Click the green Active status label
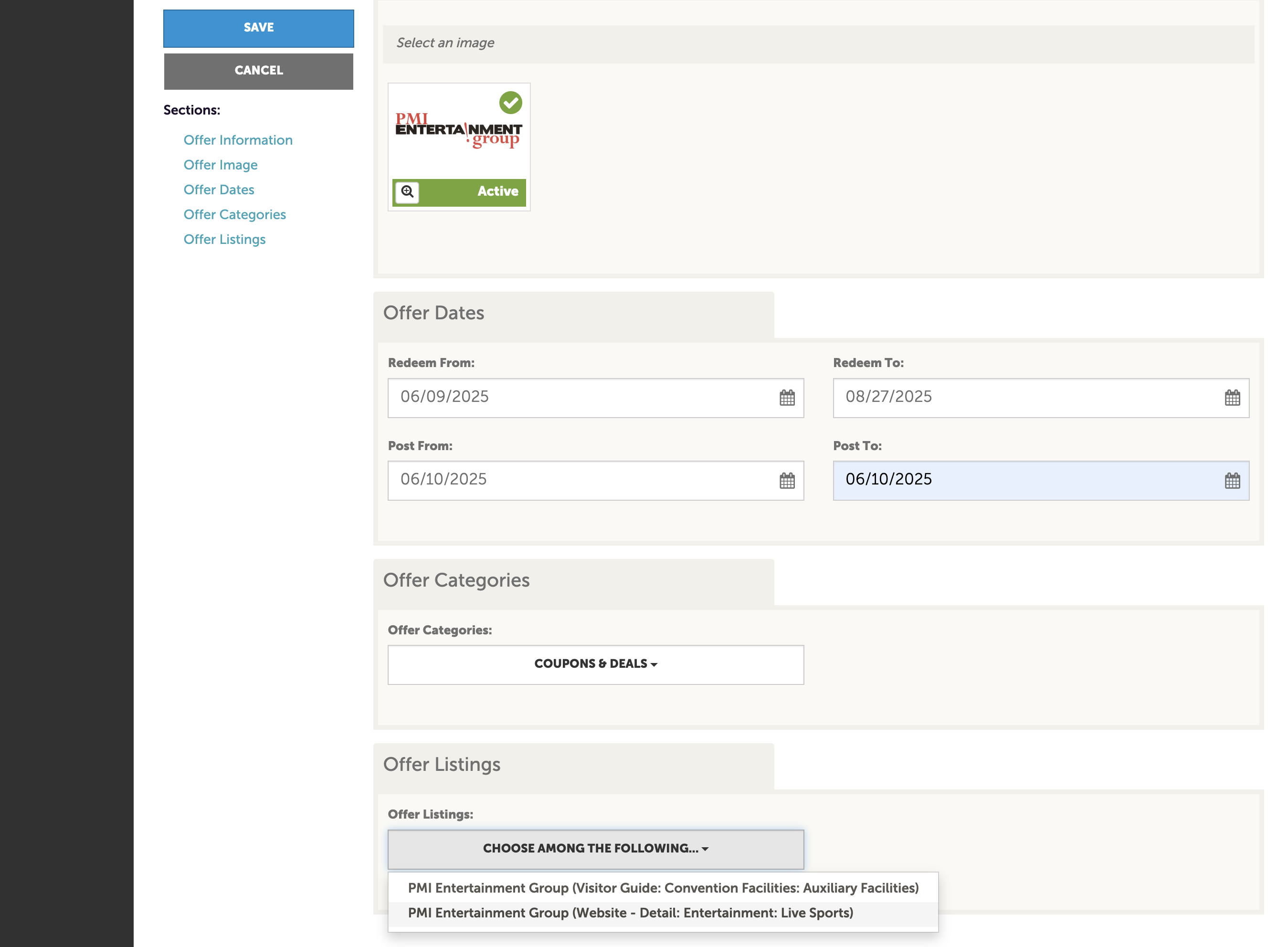 tap(497, 191)
